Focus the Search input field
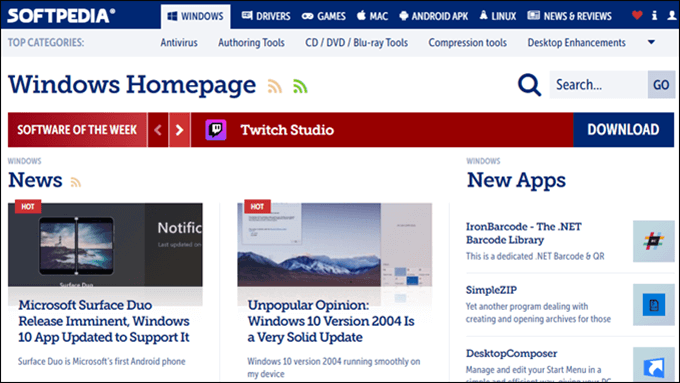Viewport: 680px width, 383px height. click(598, 85)
